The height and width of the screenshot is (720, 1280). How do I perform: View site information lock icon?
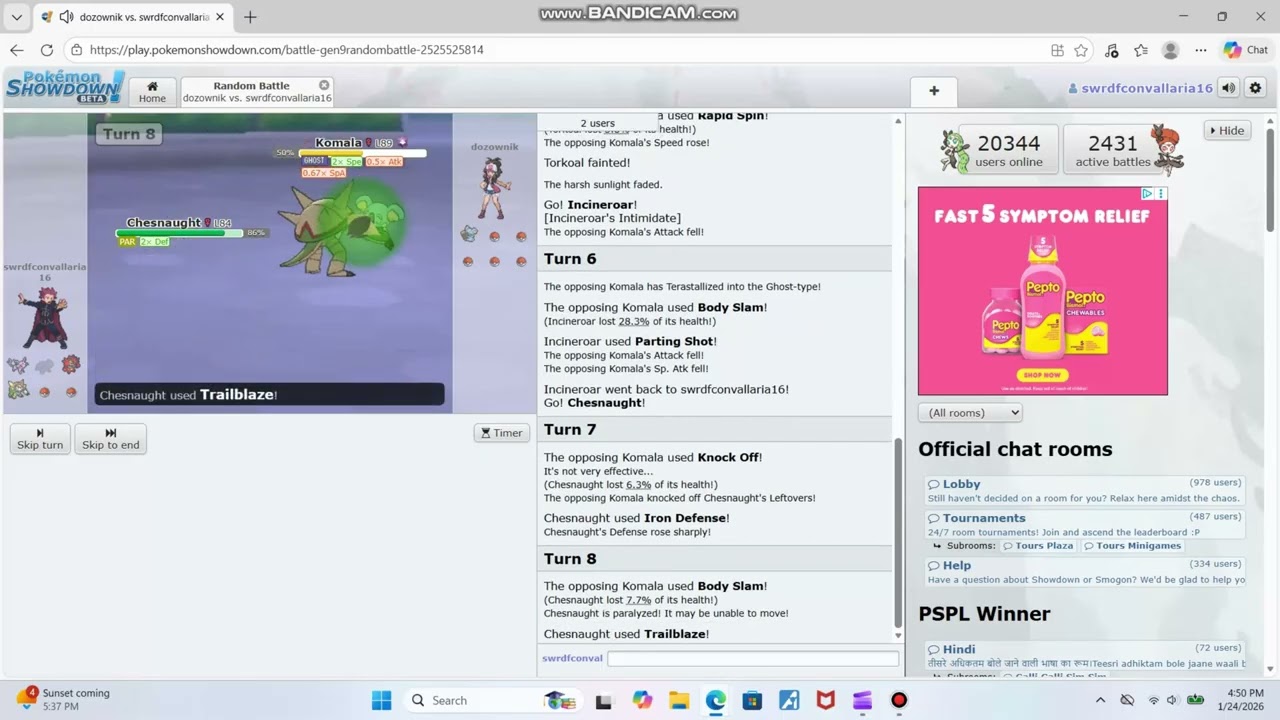tap(76, 50)
